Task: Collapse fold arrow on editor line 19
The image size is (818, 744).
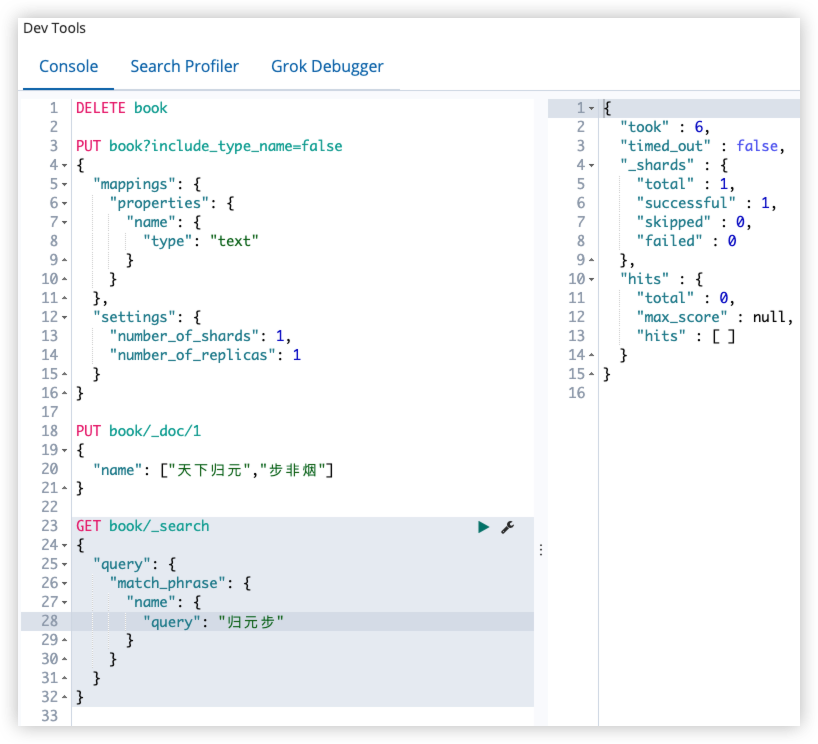Action: point(65,450)
